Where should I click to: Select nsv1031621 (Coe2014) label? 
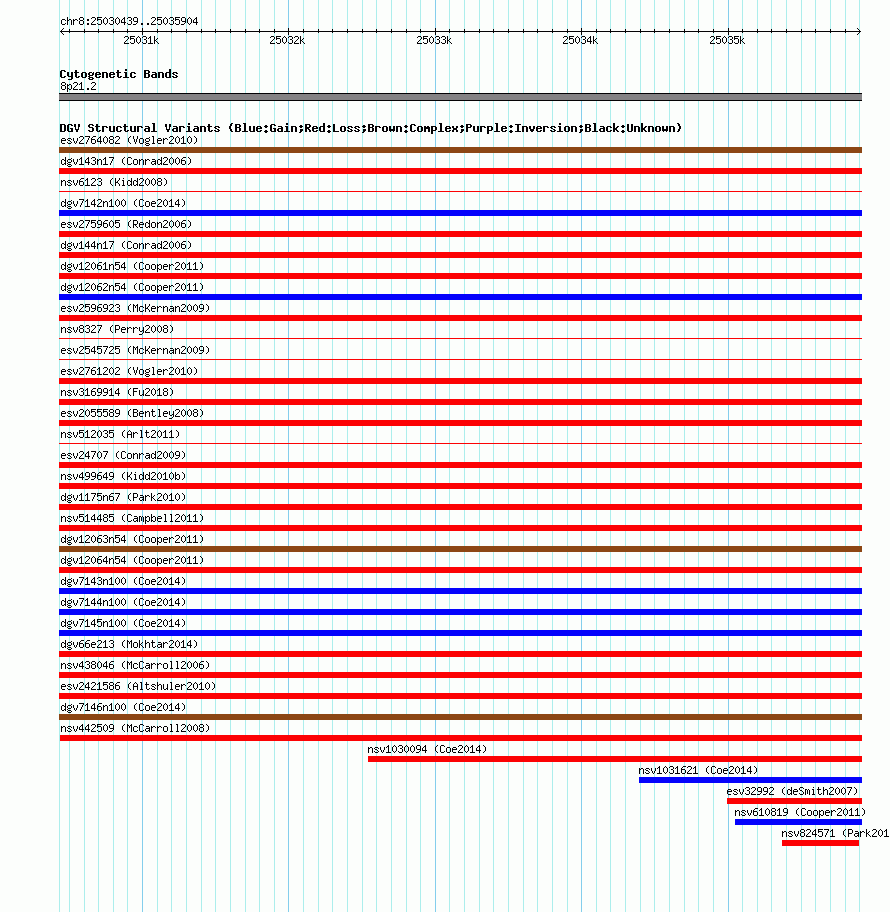pos(698,770)
